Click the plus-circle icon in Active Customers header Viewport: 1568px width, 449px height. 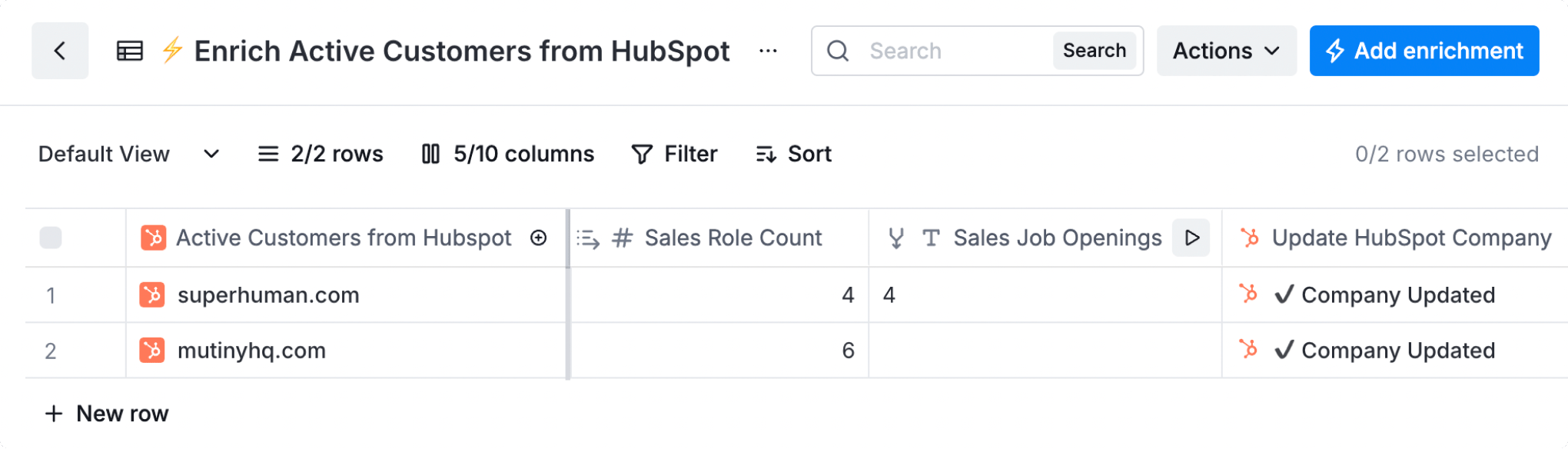(539, 238)
